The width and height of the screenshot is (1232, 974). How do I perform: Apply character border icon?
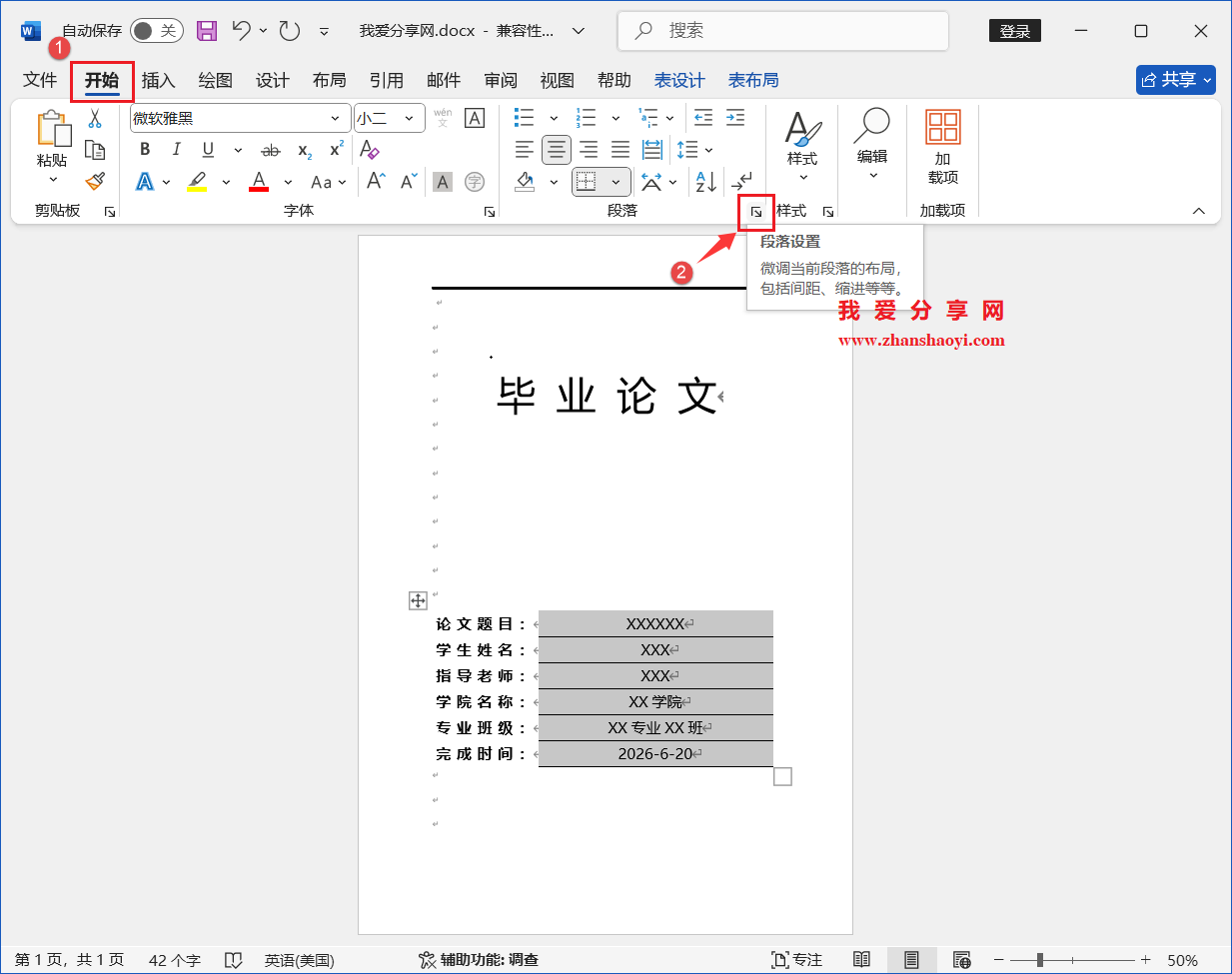pyautogui.click(x=475, y=118)
